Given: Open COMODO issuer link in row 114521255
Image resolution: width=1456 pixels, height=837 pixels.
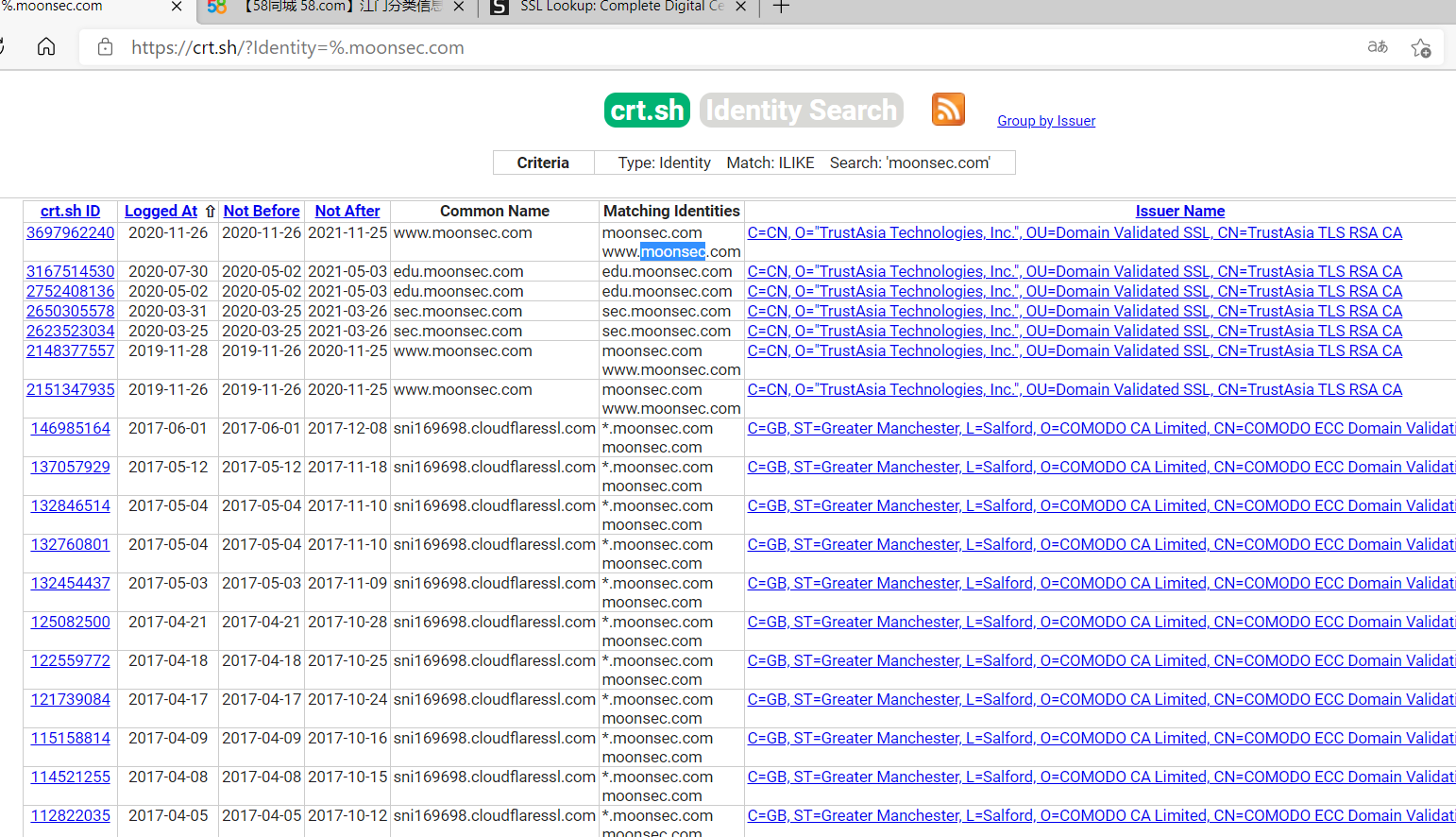Looking at the screenshot, I should click(1101, 777).
